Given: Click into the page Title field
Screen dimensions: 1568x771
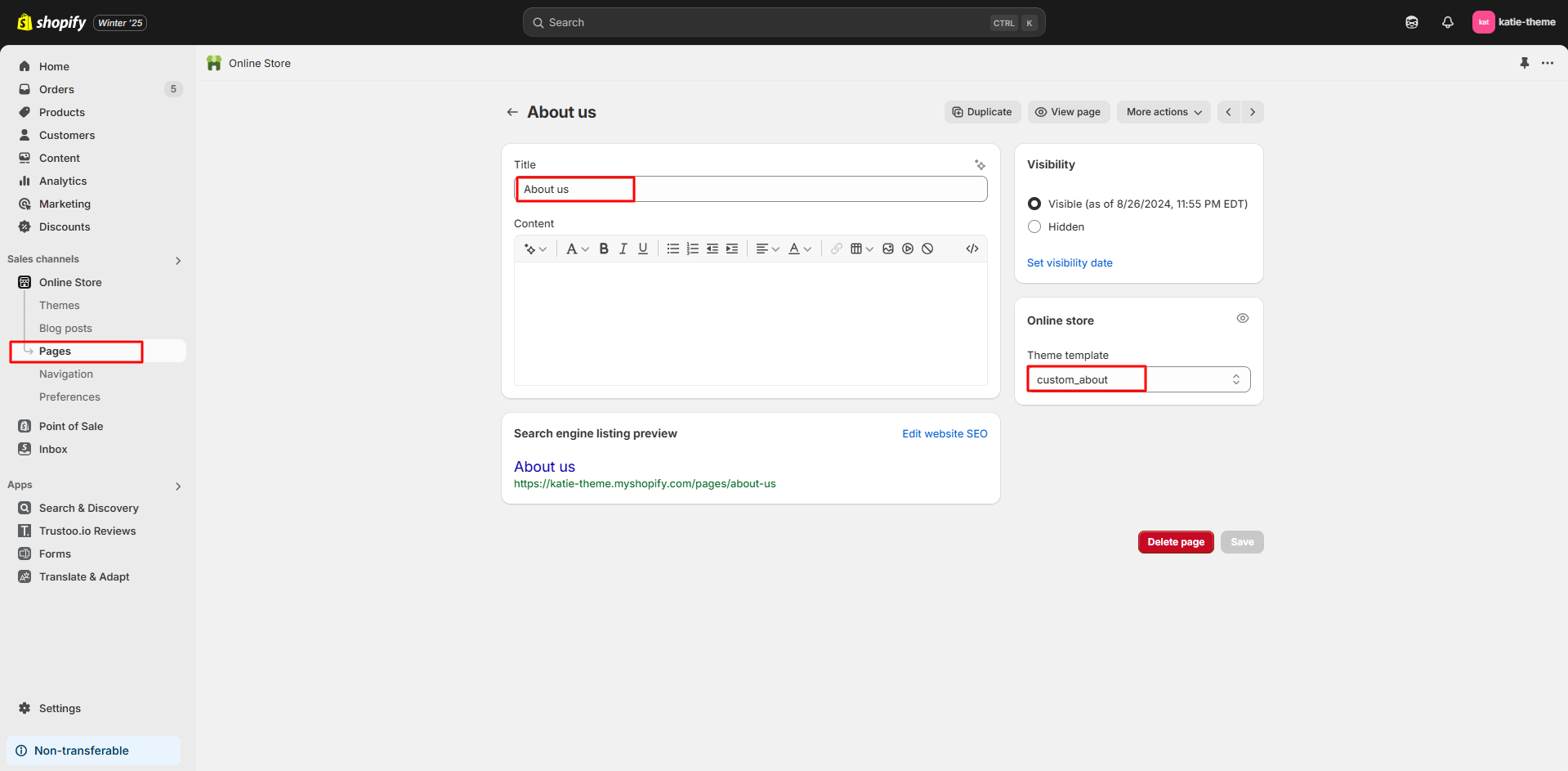Looking at the screenshot, I should click(x=750, y=189).
